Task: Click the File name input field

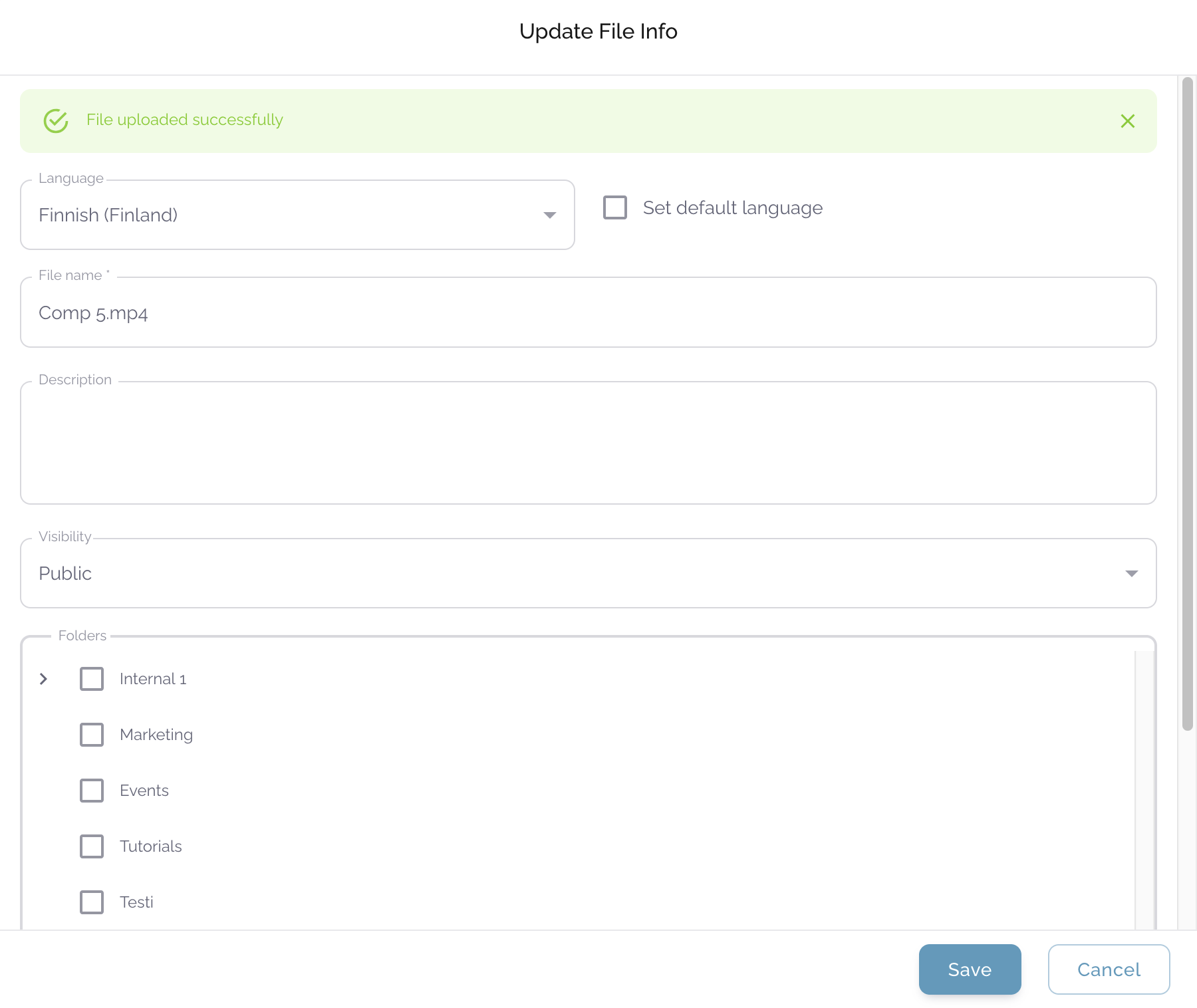Action: pyautogui.click(x=589, y=313)
